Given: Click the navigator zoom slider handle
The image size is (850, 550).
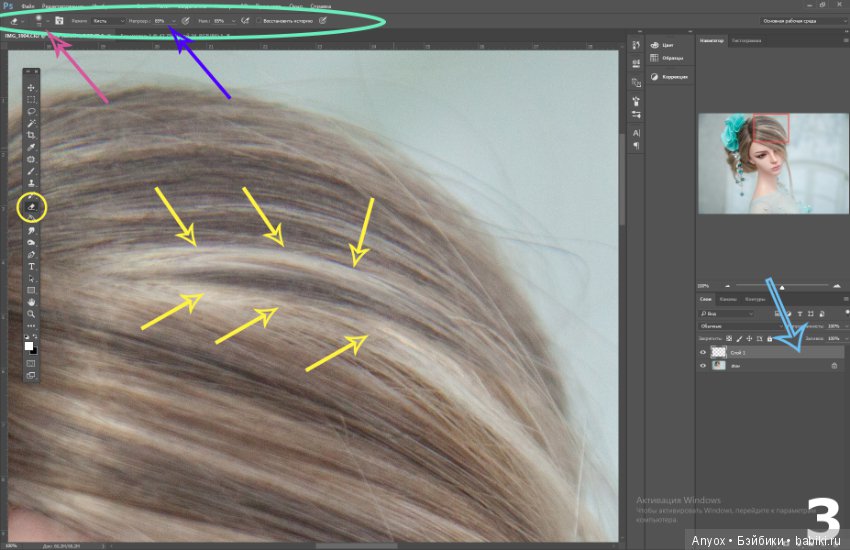Looking at the screenshot, I should click(x=782, y=287).
